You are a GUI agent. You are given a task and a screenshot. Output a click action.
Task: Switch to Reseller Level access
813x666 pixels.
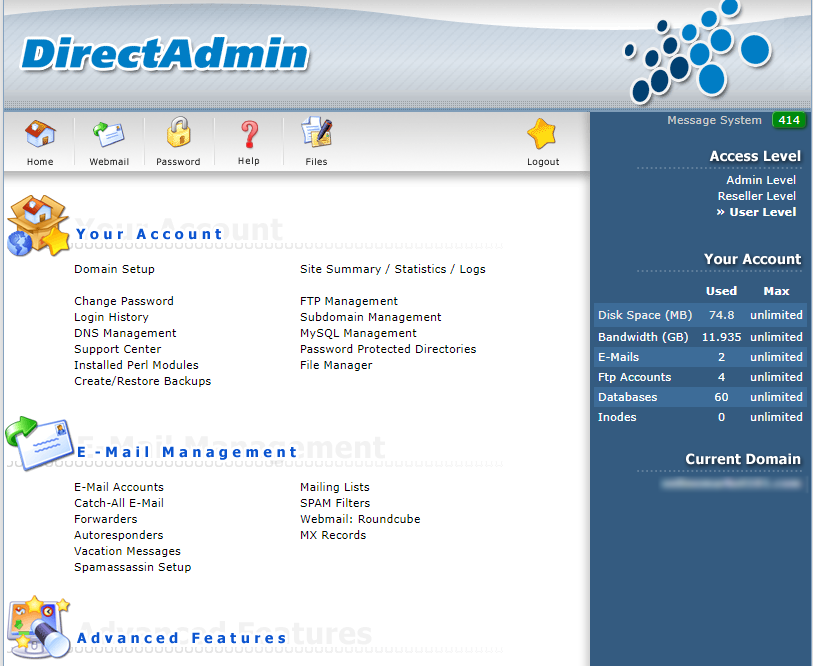756,196
